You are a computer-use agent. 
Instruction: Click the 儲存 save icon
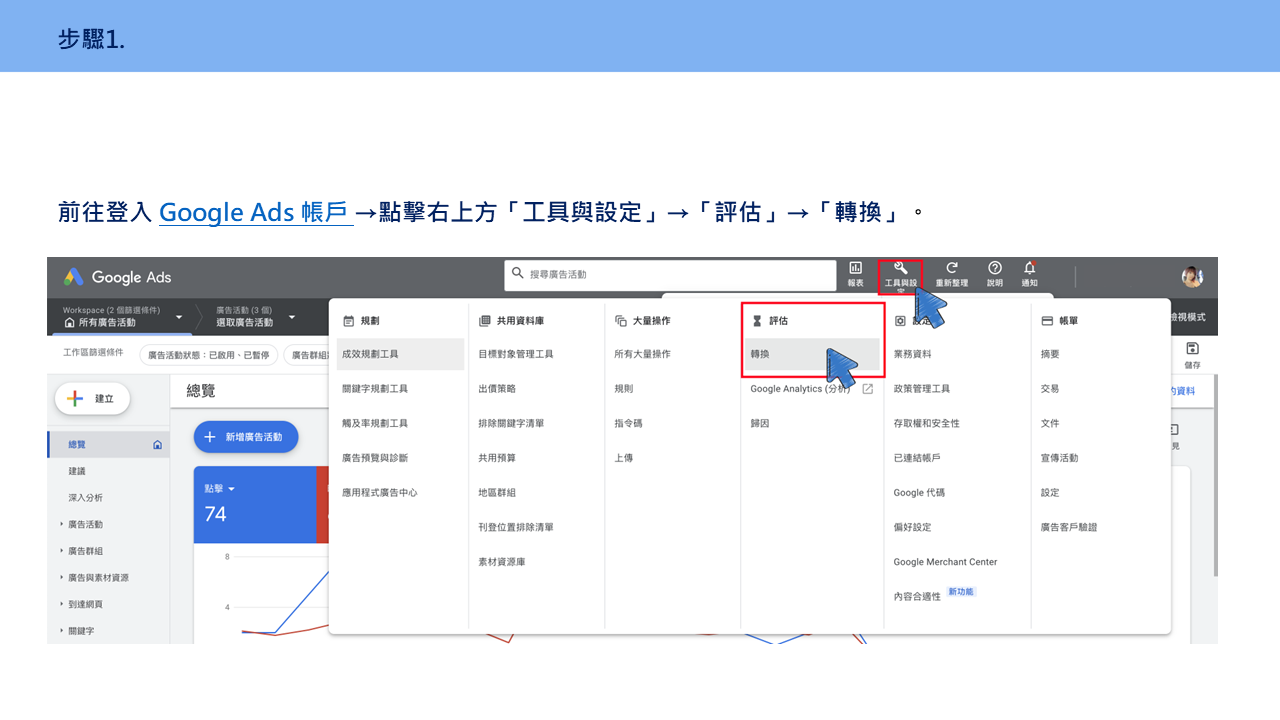[1192, 354]
